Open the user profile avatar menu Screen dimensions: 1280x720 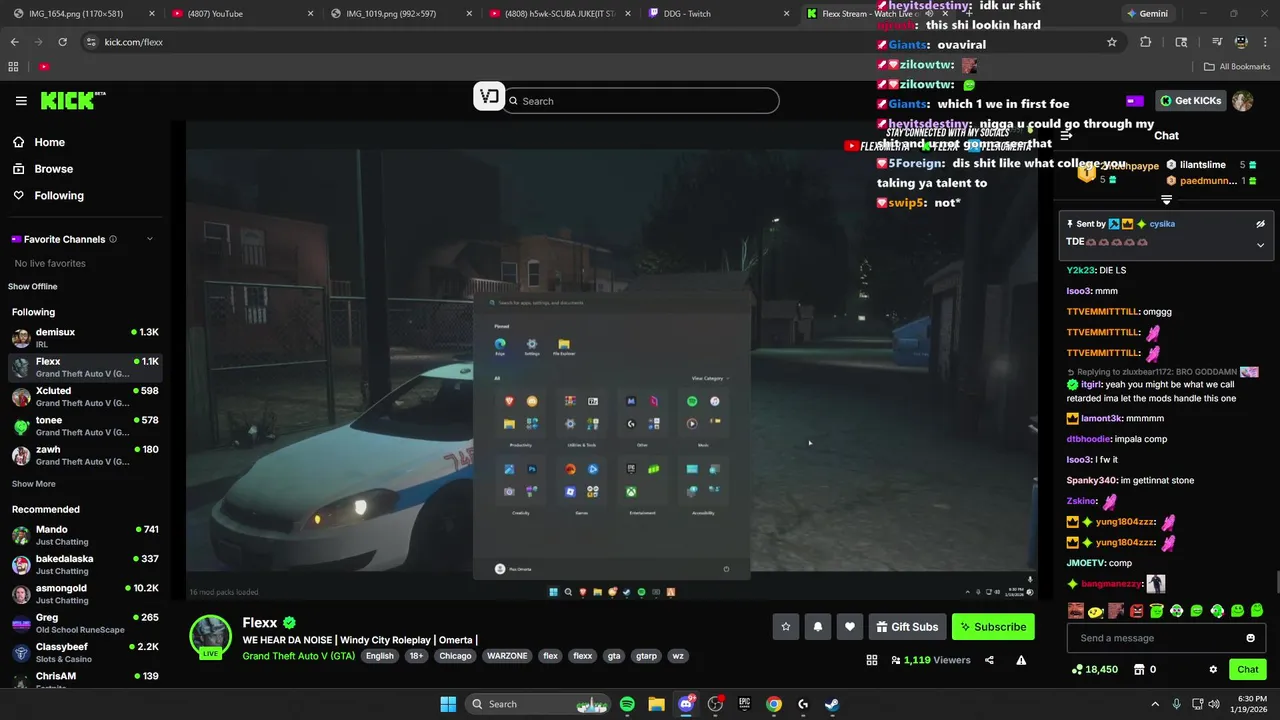(x=1243, y=101)
